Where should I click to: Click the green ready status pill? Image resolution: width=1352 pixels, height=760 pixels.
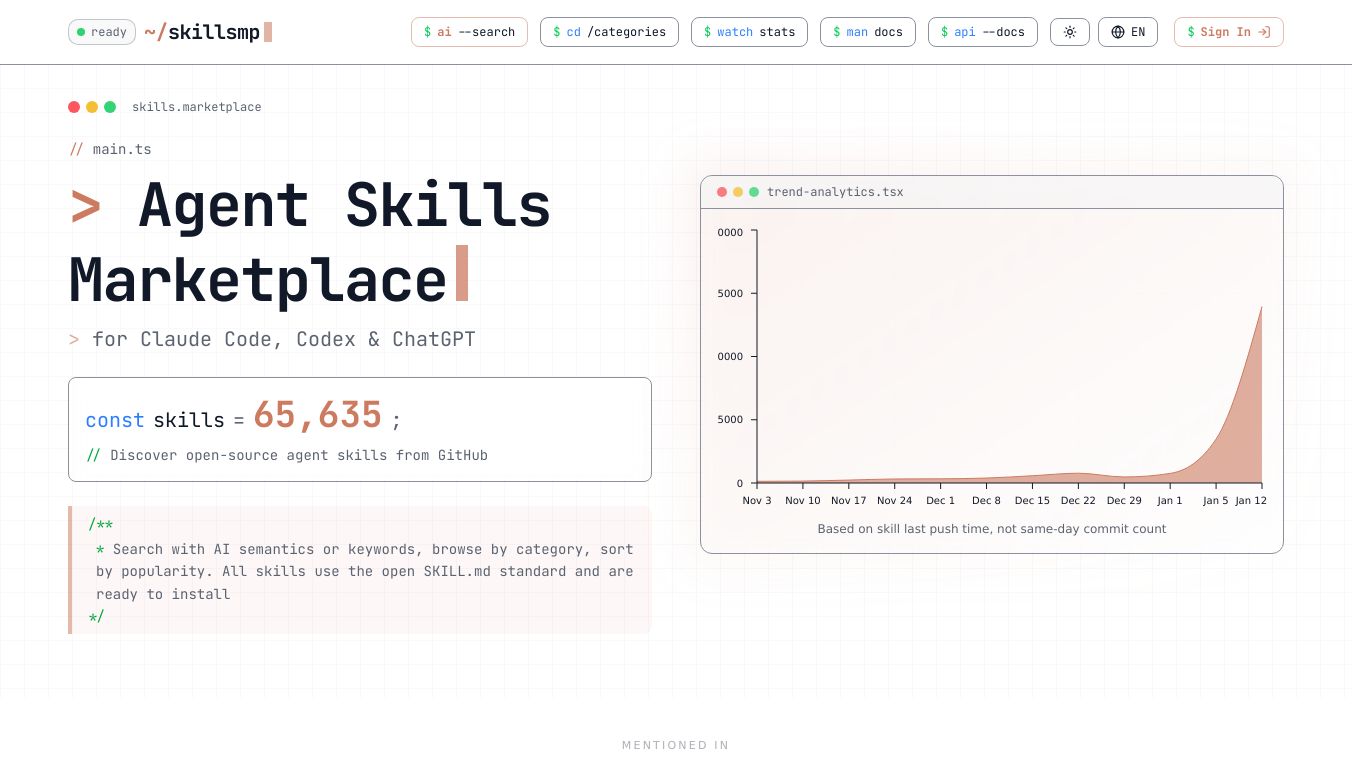[101, 32]
